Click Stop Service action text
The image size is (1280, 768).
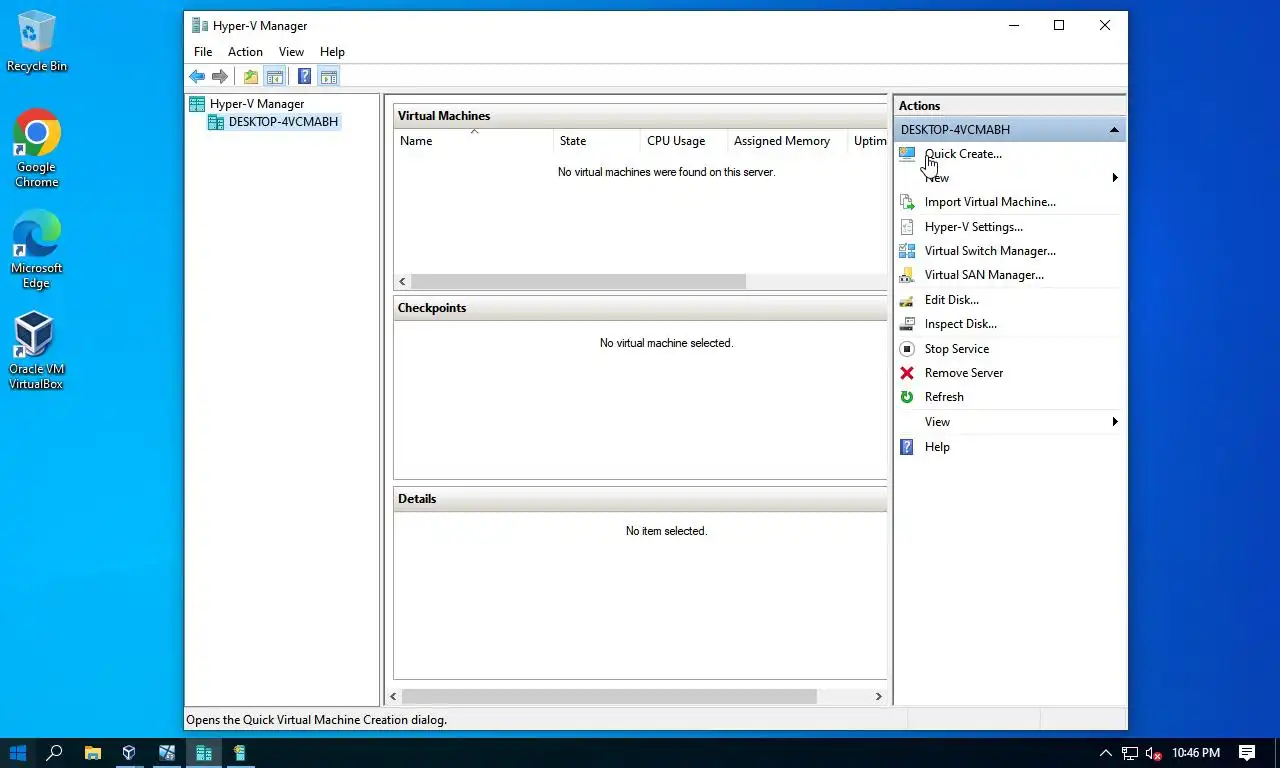(x=957, y=349)
